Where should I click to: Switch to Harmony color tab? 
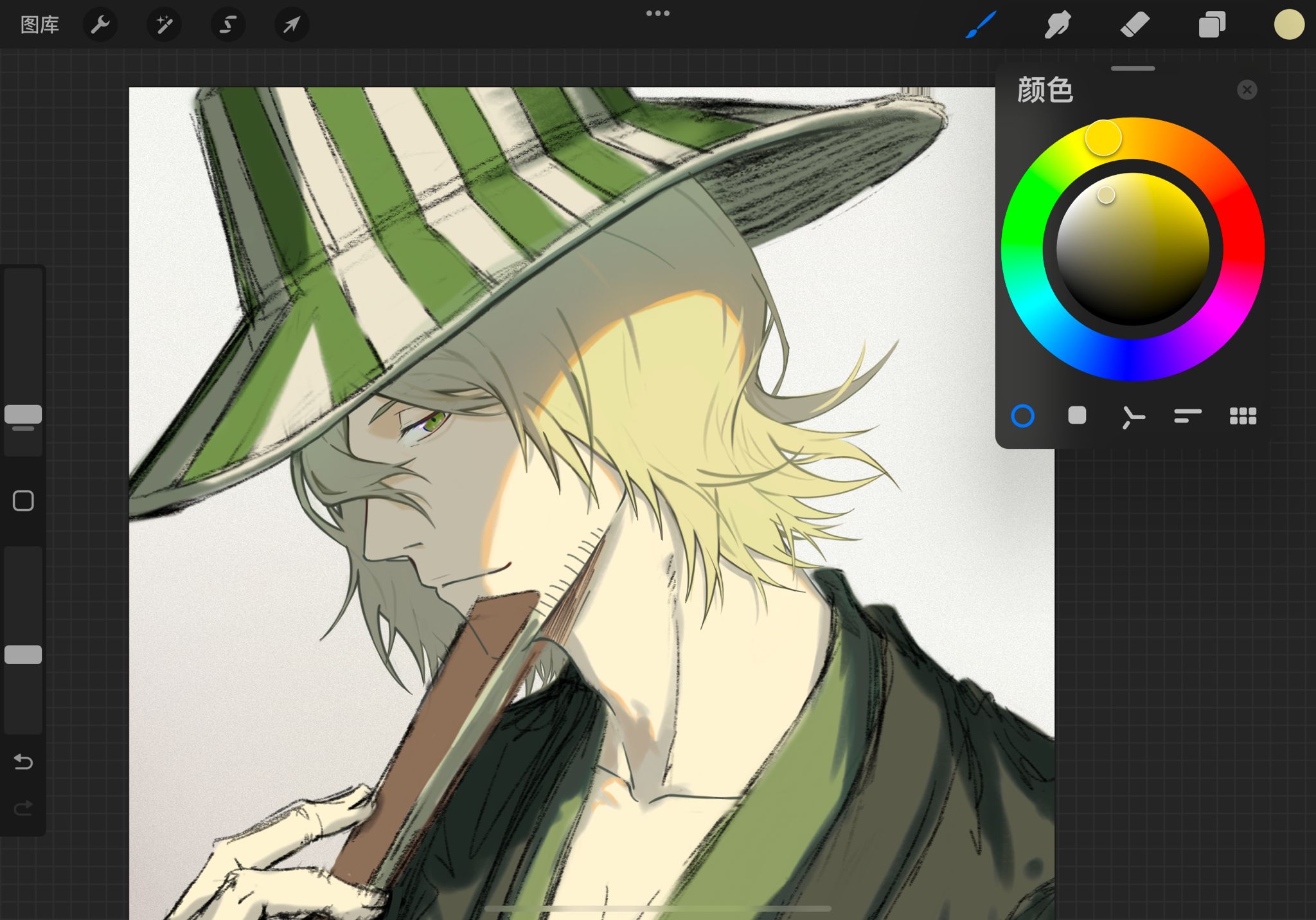[1133, 417]
